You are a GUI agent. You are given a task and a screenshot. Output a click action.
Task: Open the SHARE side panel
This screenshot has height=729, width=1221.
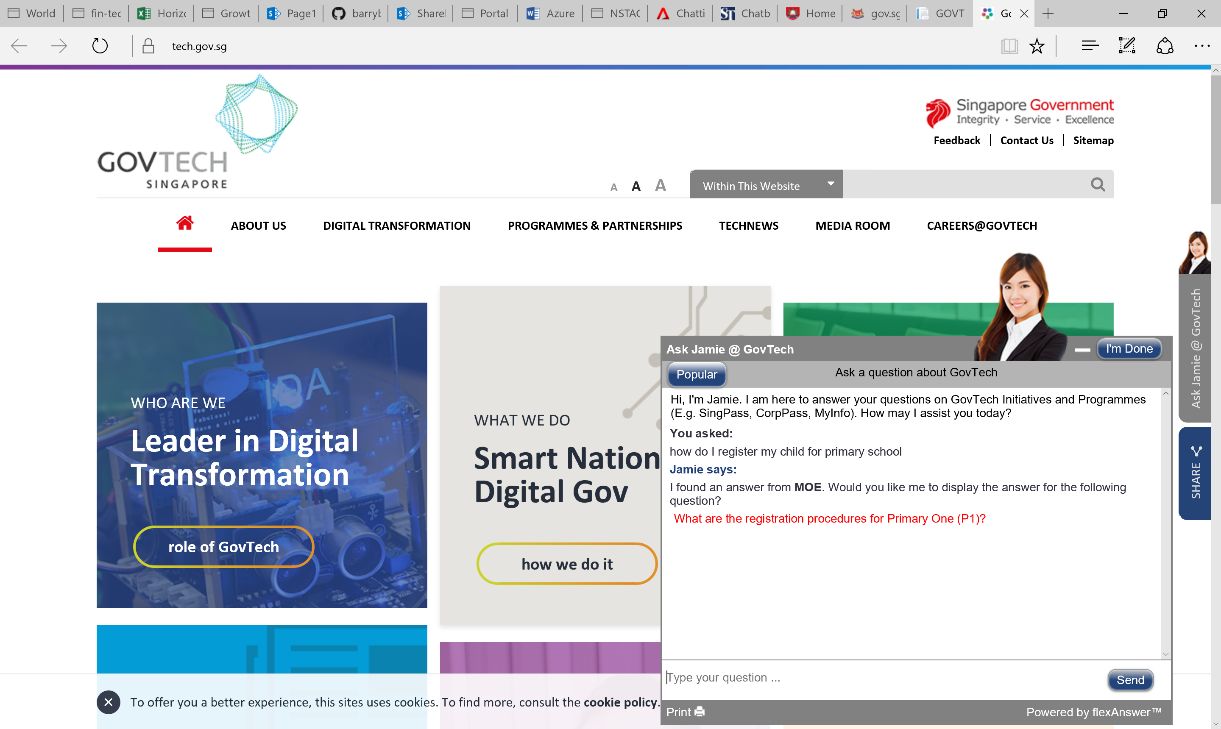(1195, 473)
